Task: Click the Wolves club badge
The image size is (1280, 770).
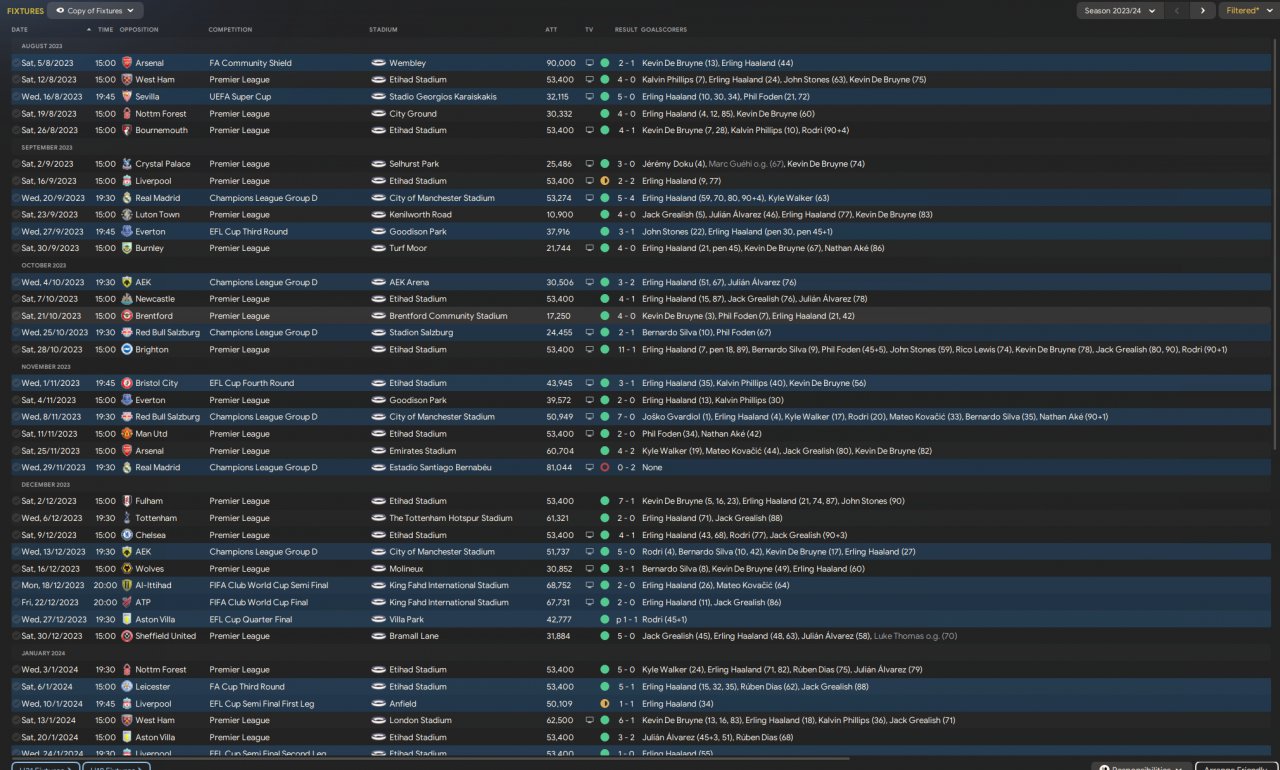Action: point(127,569)
